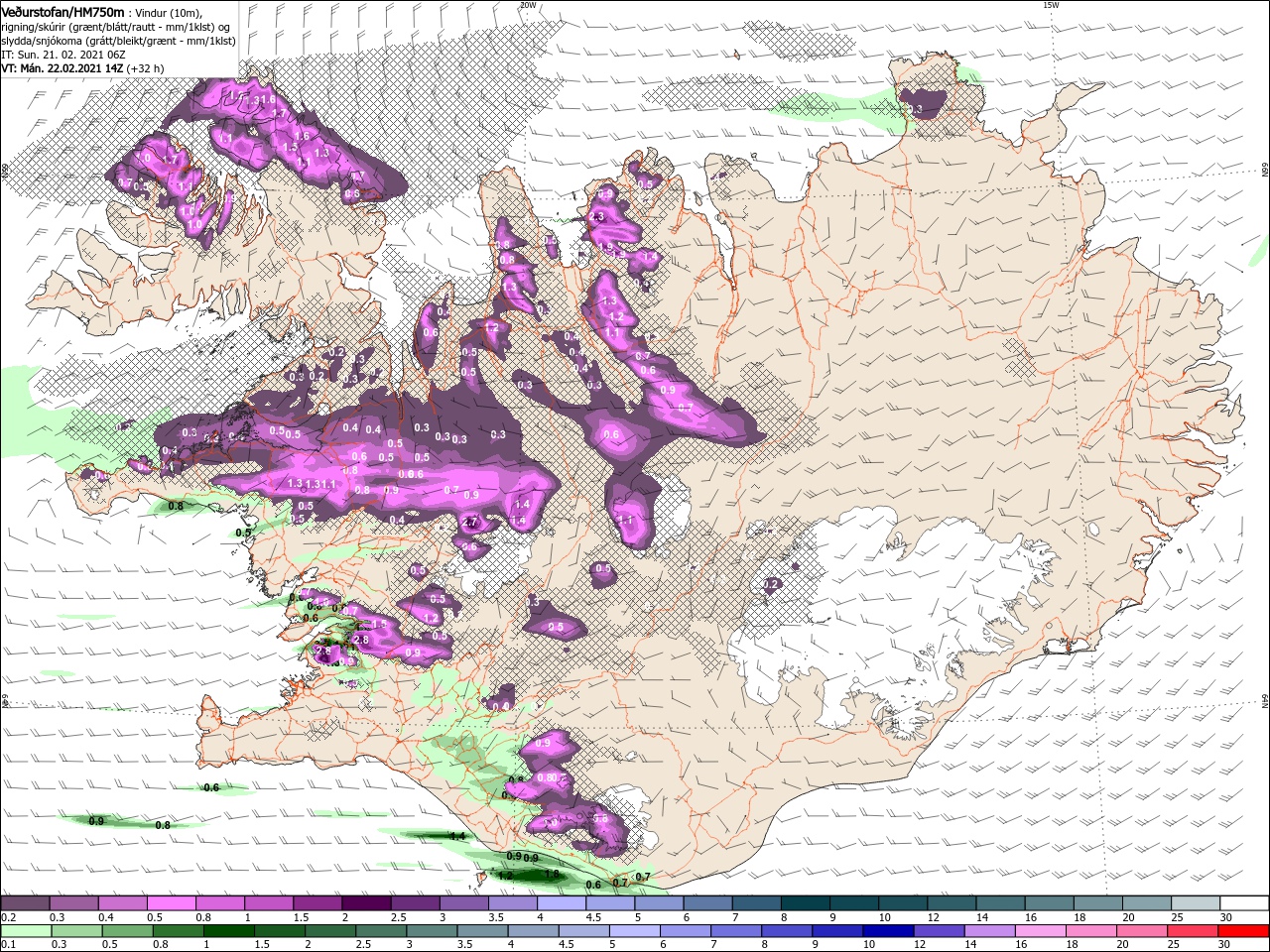
Task: Click the VT: Mán. 22.02.2021 14Z line
Action: (62, 68)
